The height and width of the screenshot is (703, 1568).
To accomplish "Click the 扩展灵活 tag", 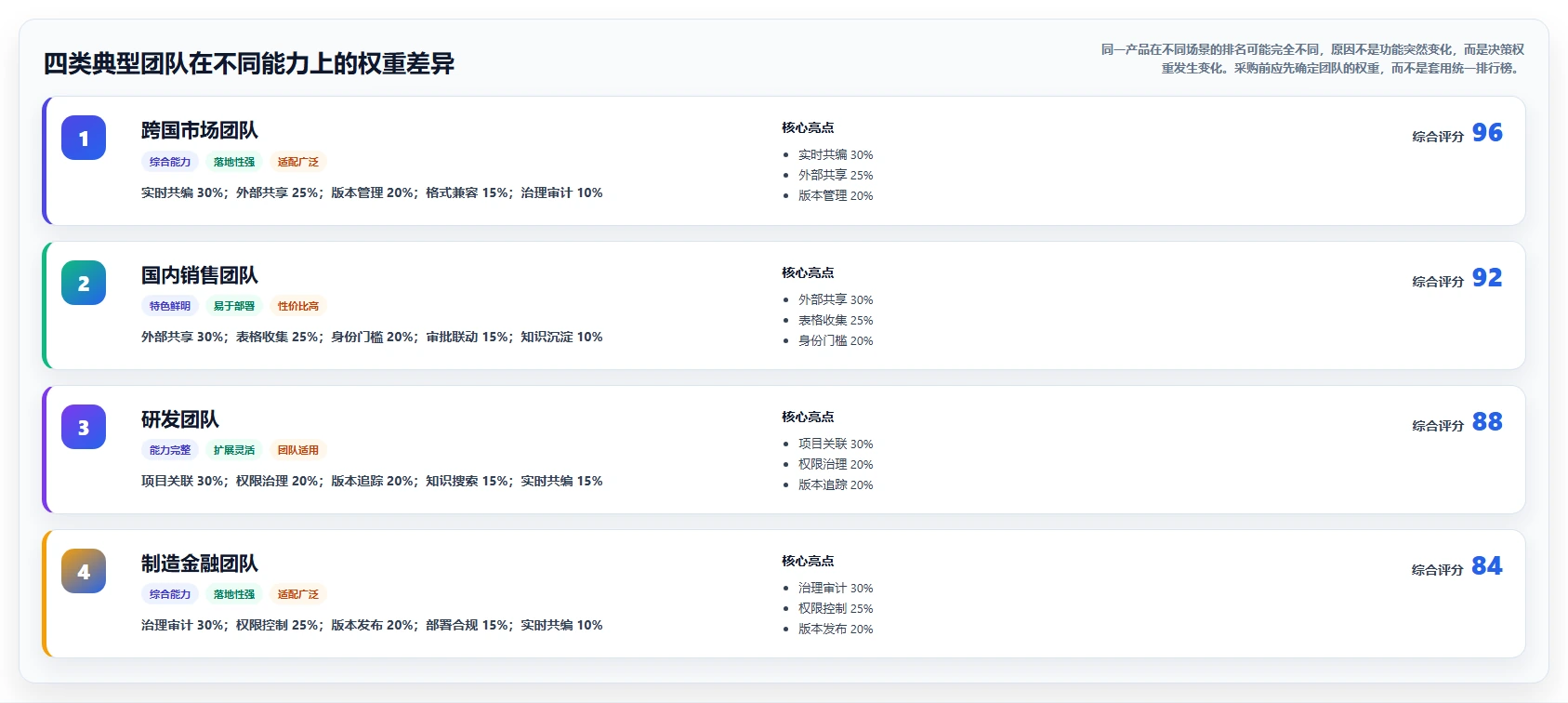I will coord(234,450).
